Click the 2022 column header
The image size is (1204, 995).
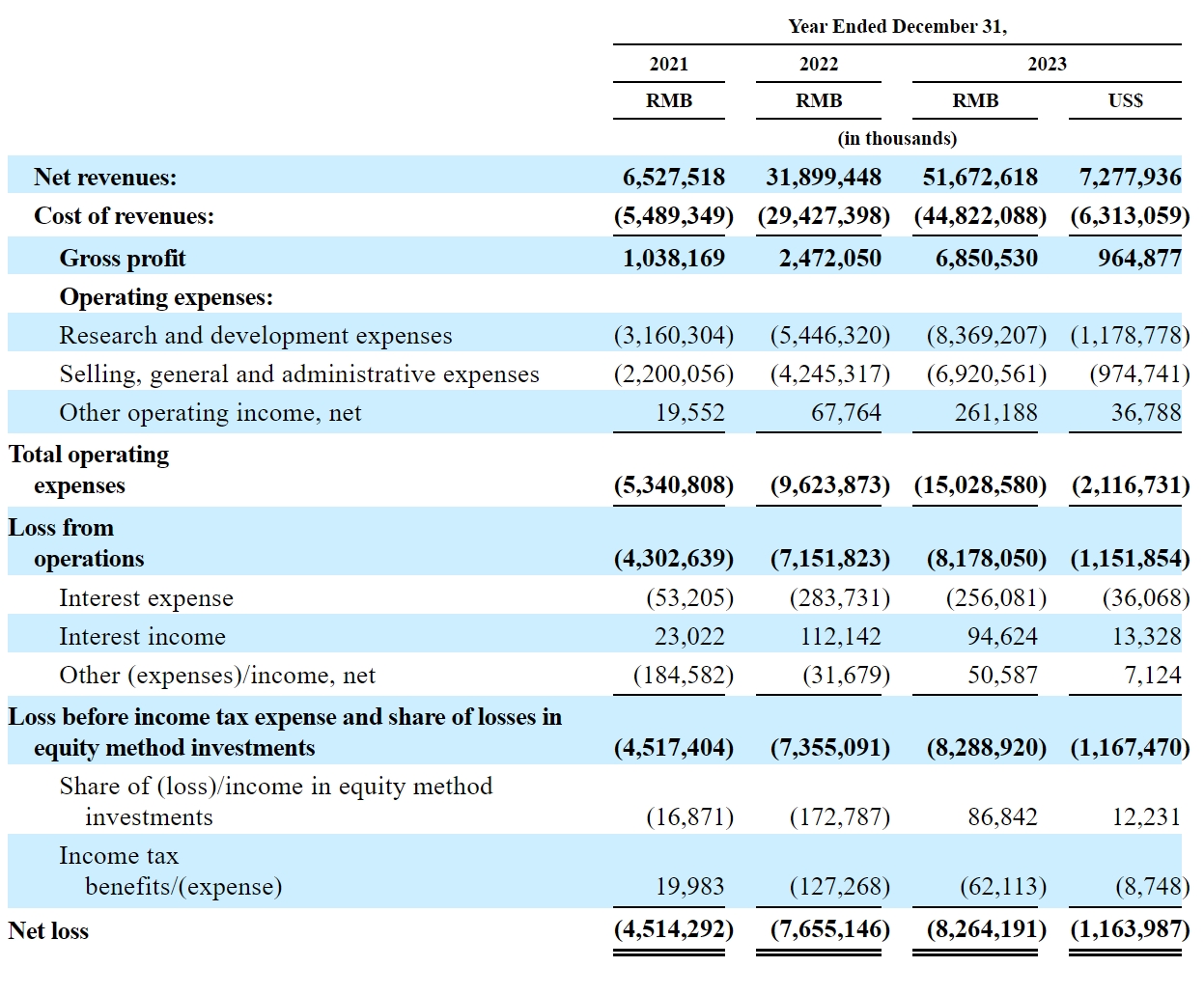coord(819,64)
